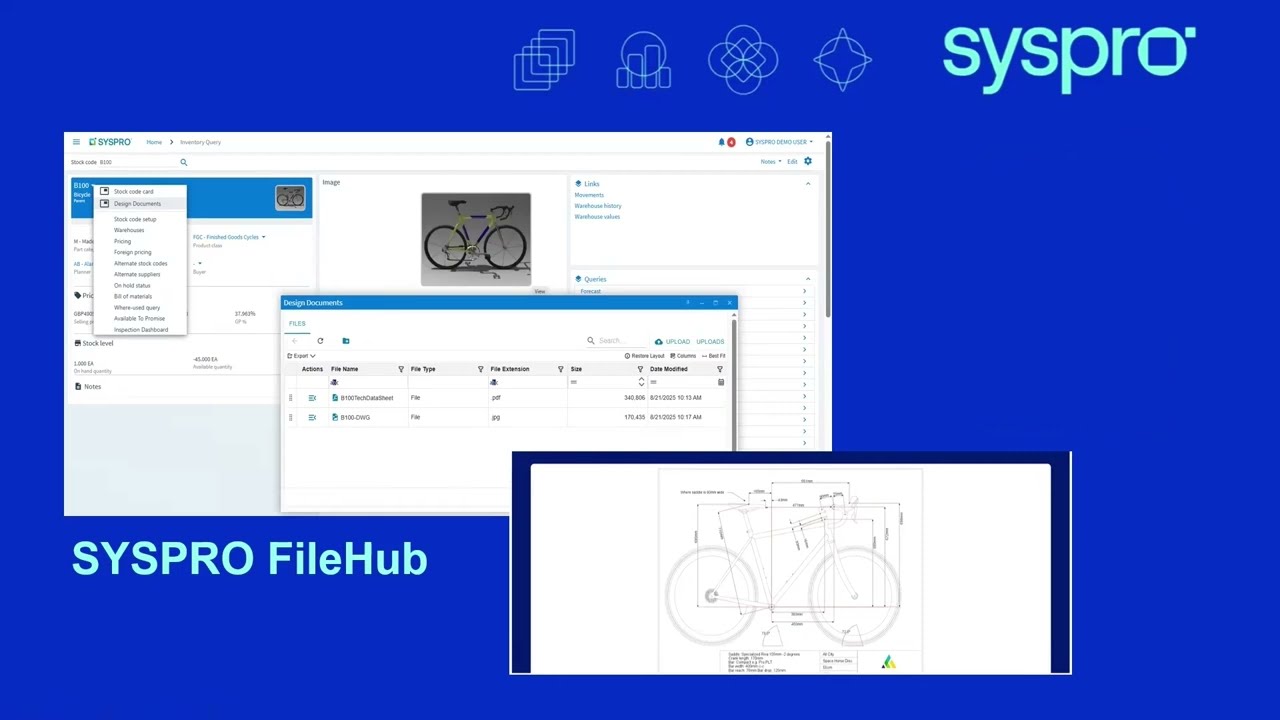Click Best Fit
Screen dimensions: 1280x720
pyautogui.click(x=714, y=356)
